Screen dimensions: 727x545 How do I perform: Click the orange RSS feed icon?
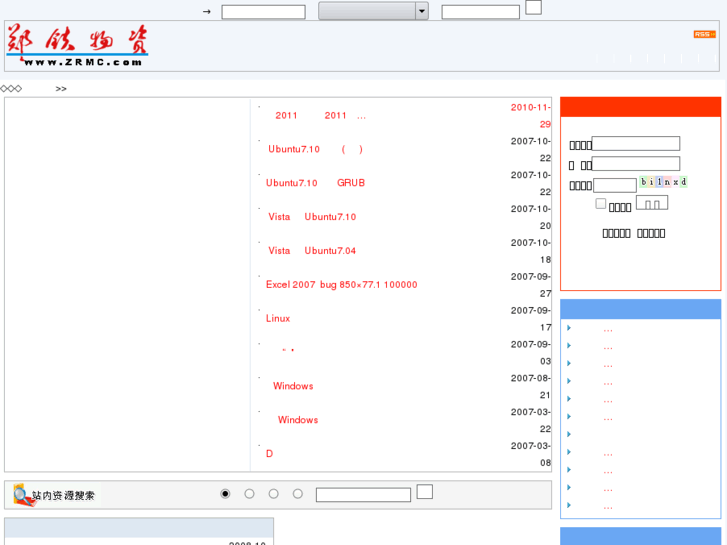tap(704, 34)
